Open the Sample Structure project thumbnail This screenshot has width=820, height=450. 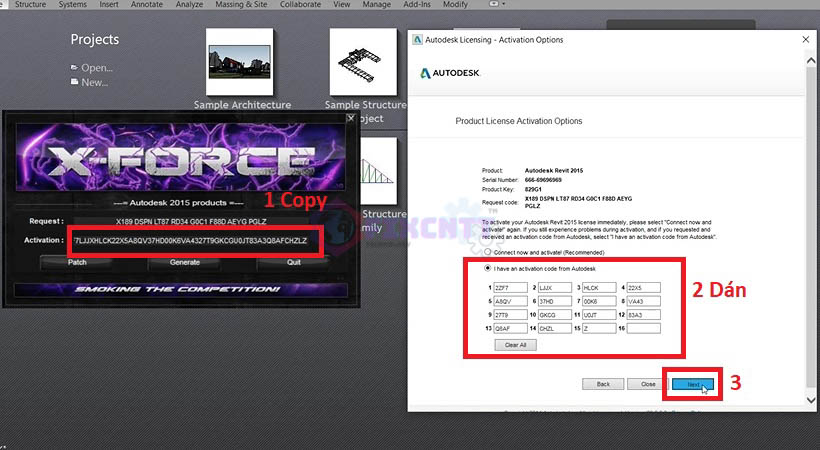pyautogui.click(x=363, y=62)
